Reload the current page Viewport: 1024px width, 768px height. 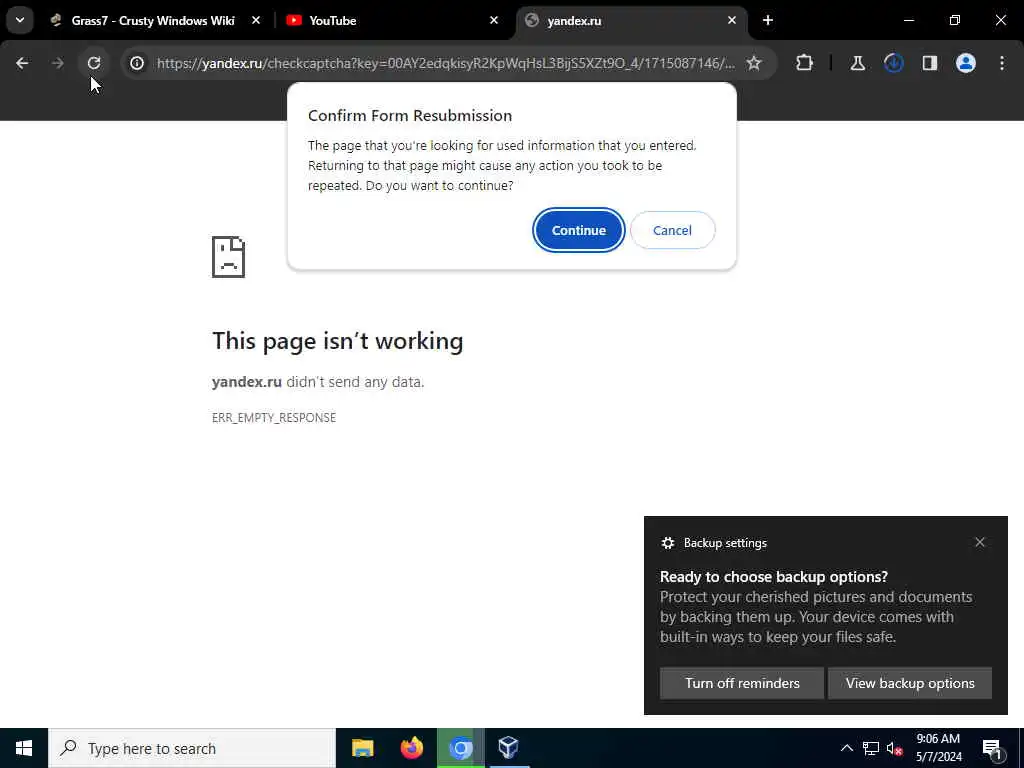coord(94,63)
